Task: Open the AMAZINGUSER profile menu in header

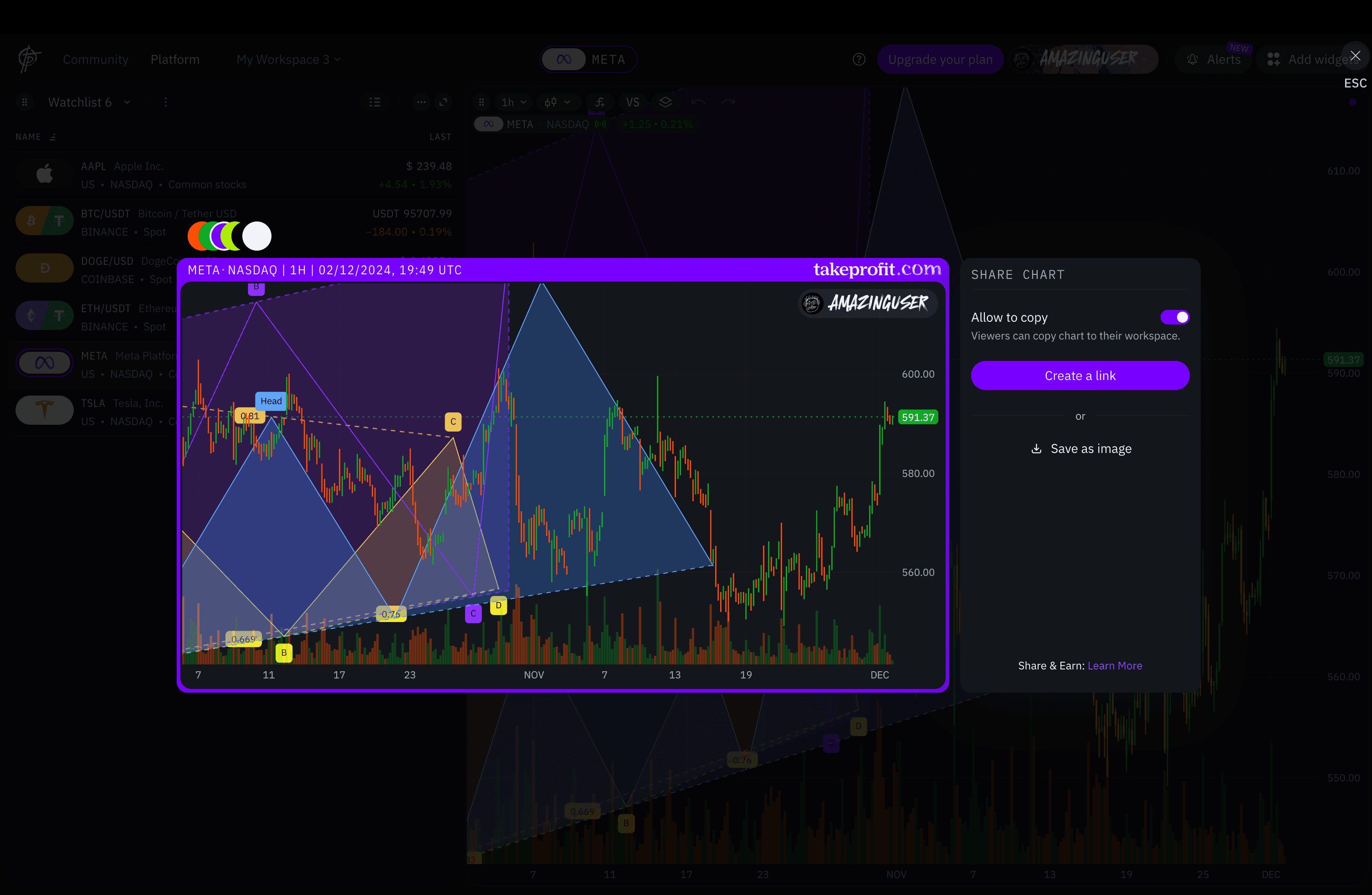Action: point(1084,59)
